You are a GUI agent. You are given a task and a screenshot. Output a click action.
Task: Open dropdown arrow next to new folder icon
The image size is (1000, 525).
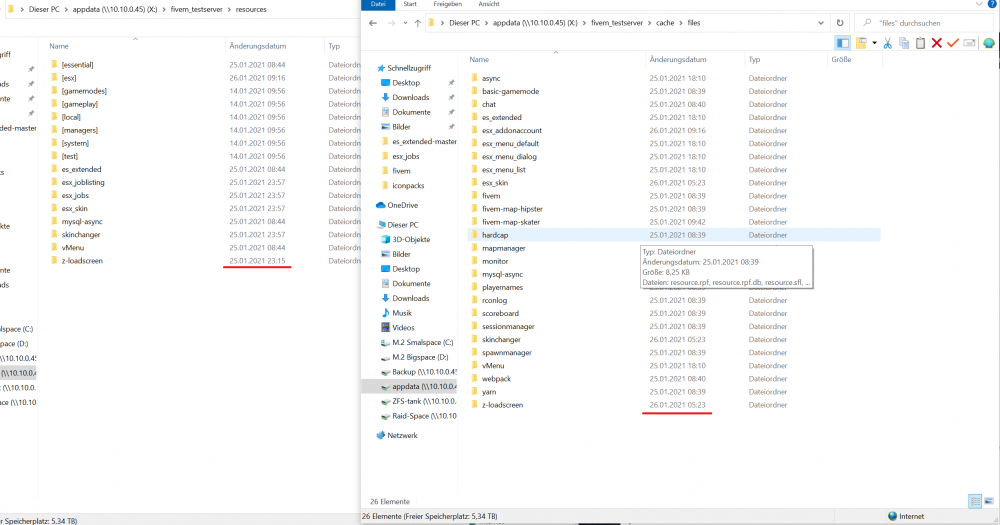pyautogui.click(x=874, y=43)
